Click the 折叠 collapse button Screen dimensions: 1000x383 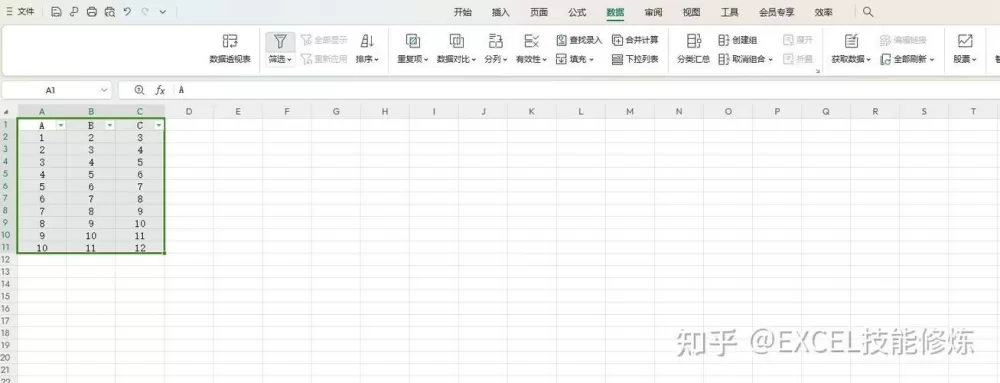(798, 59)
